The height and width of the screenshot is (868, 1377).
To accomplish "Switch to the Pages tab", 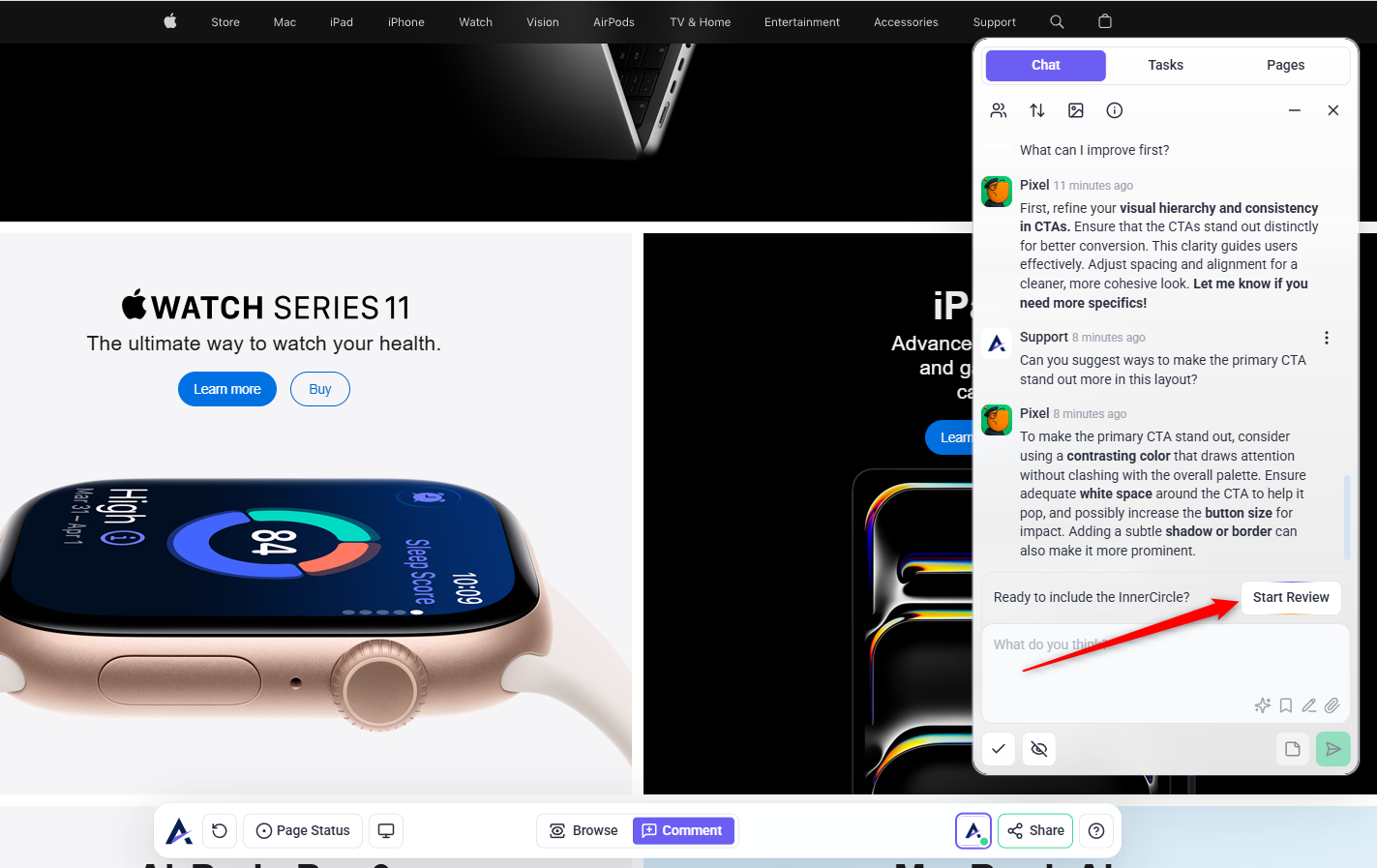I will (x=1286, y=65).
